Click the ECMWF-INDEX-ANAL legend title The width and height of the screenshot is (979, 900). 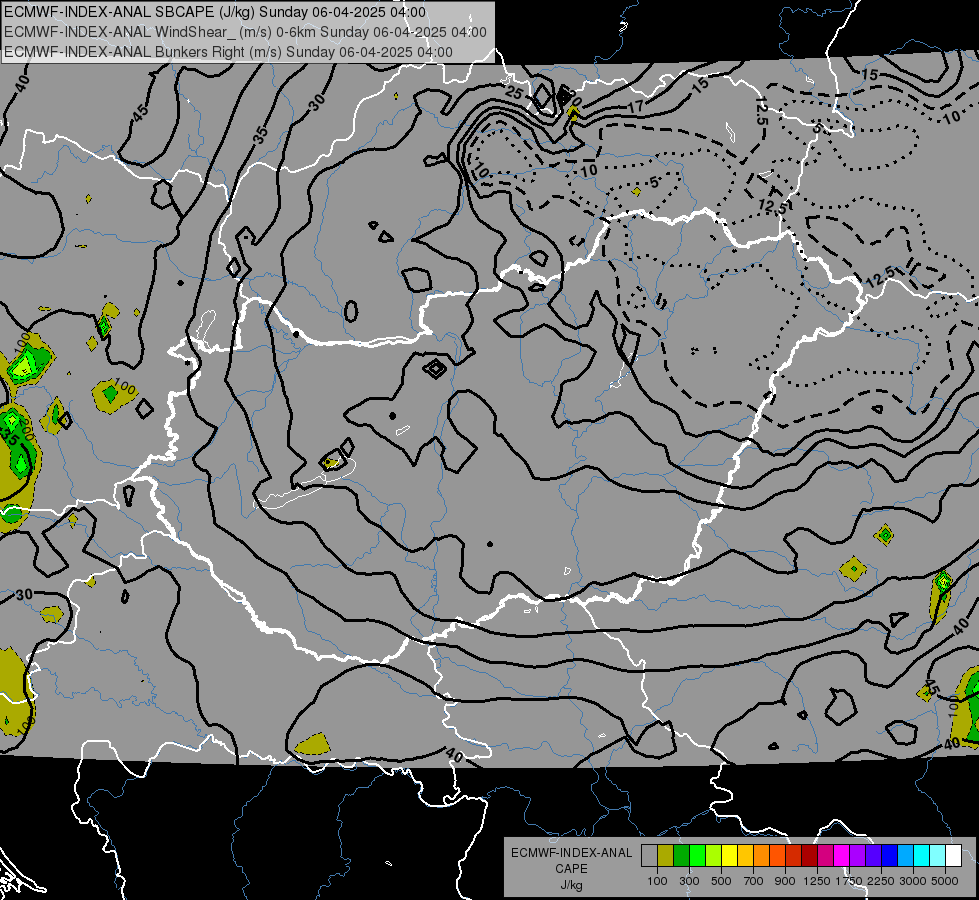point(572,853)
